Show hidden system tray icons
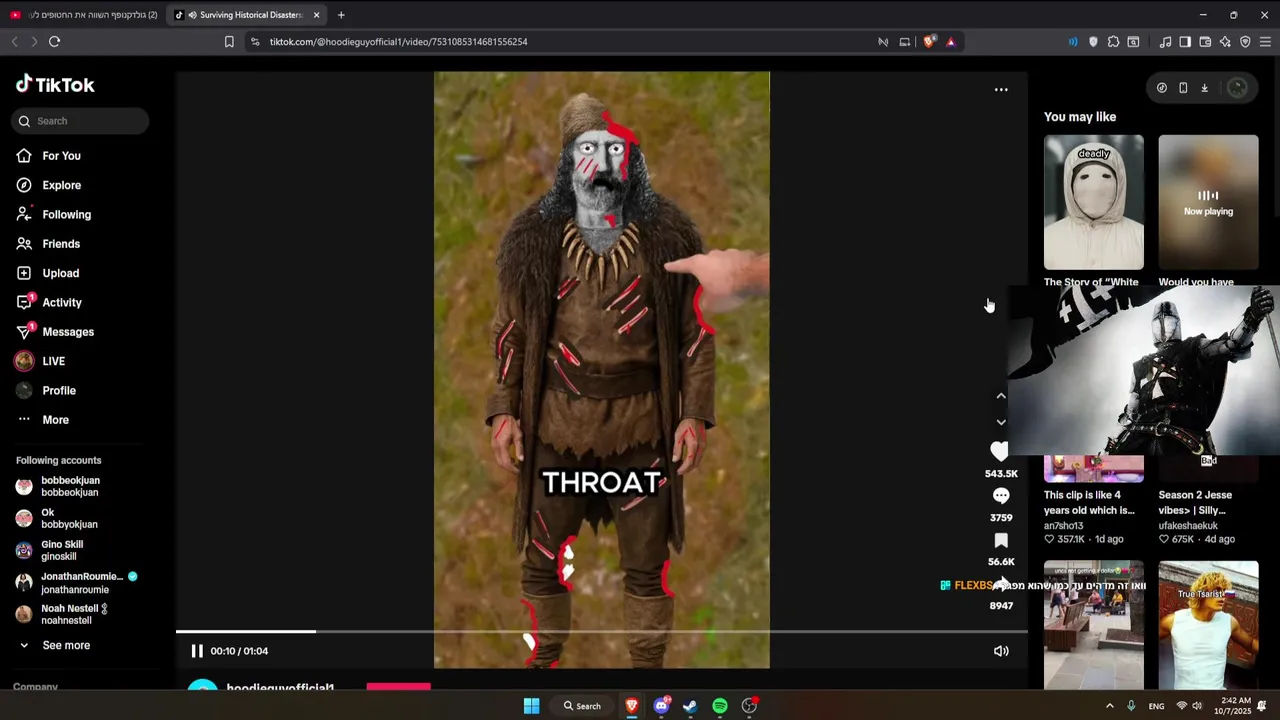The image size is (1280, 720). (x=1109, y=706)
